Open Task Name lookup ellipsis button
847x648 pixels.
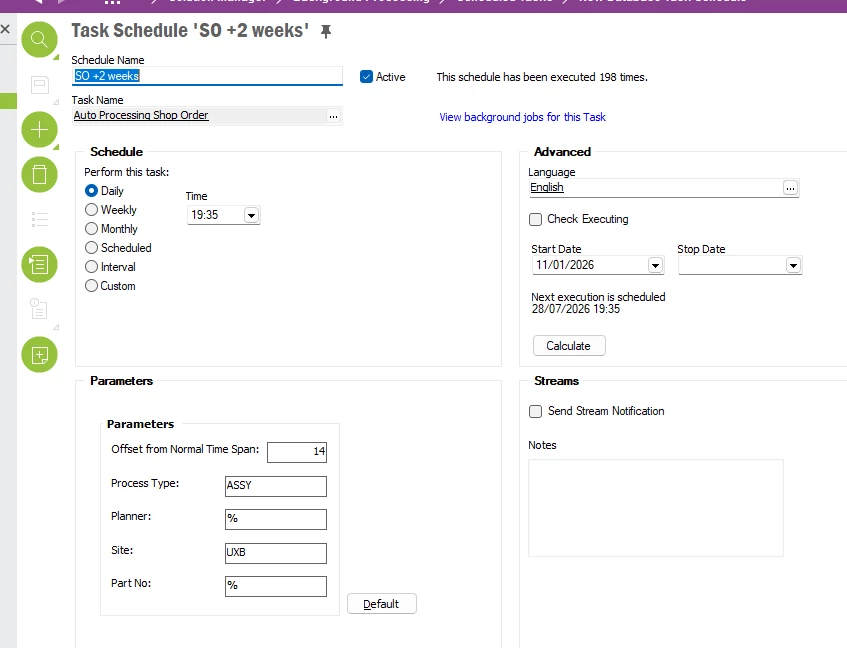[x=333, y=116]
